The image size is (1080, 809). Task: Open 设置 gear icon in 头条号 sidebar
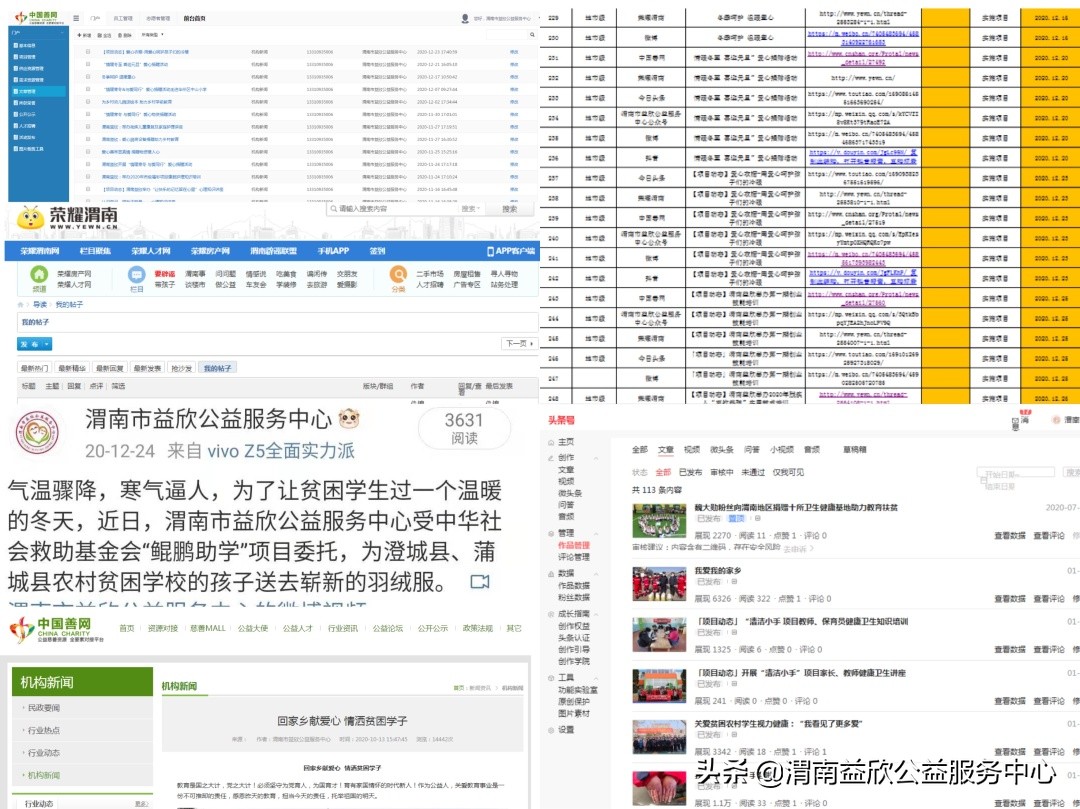551,730
